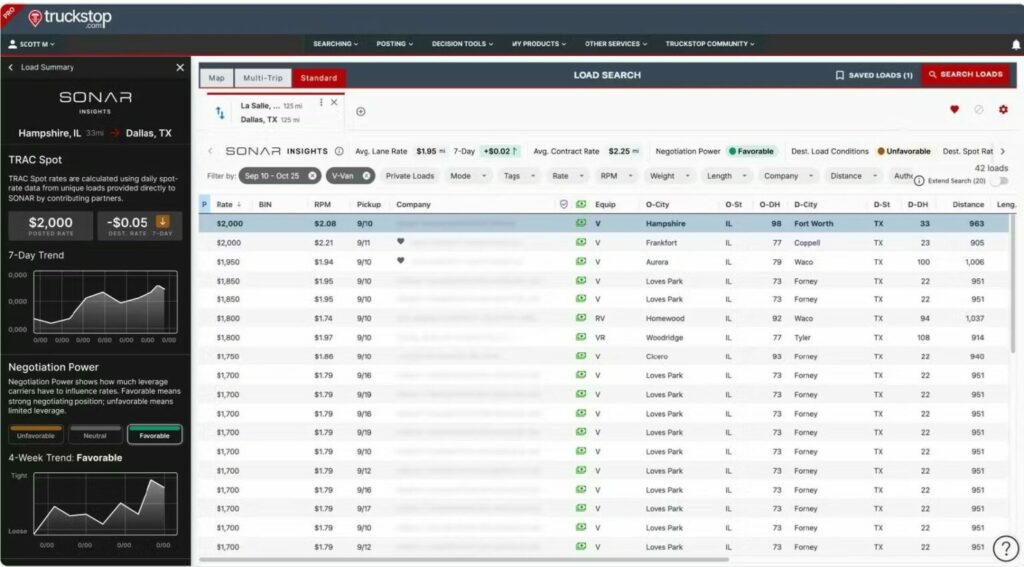Expand the RPM filter dropdown
The width and height of the screenshot is (1024, 567).
616,176
